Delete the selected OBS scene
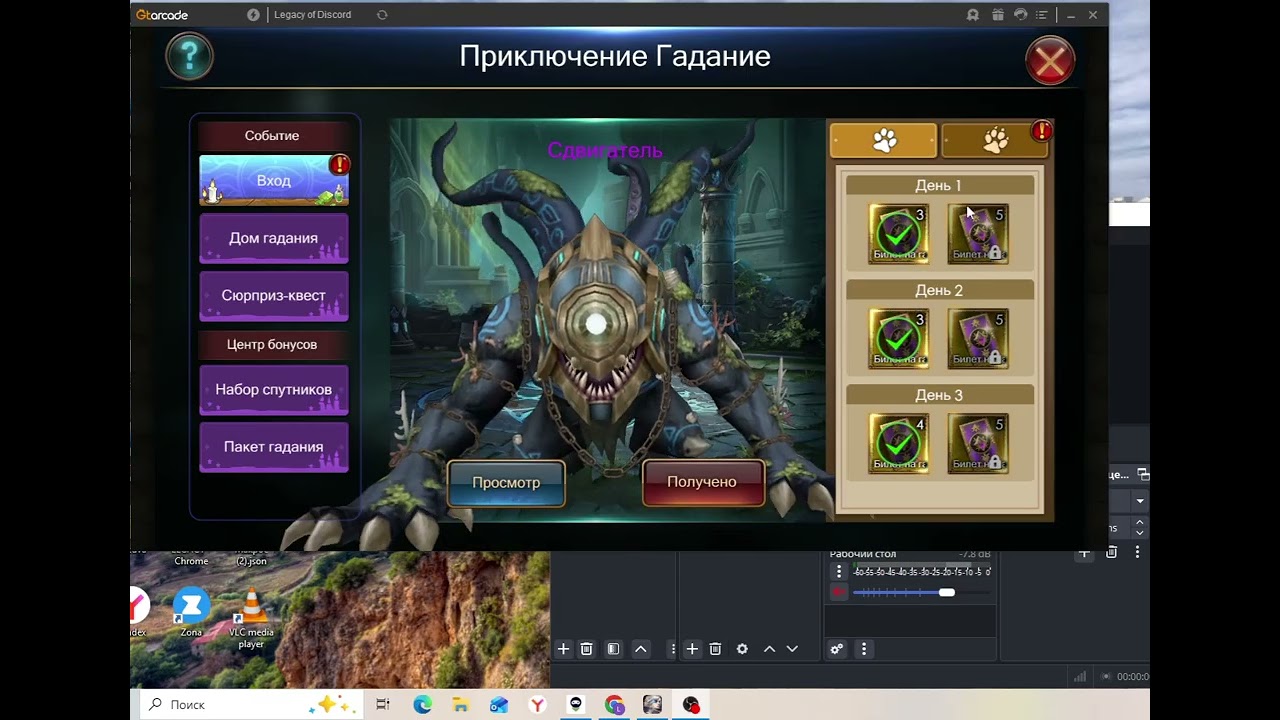Image resolution: width=1280 pixels, height=720 pixels. [587, 649]
